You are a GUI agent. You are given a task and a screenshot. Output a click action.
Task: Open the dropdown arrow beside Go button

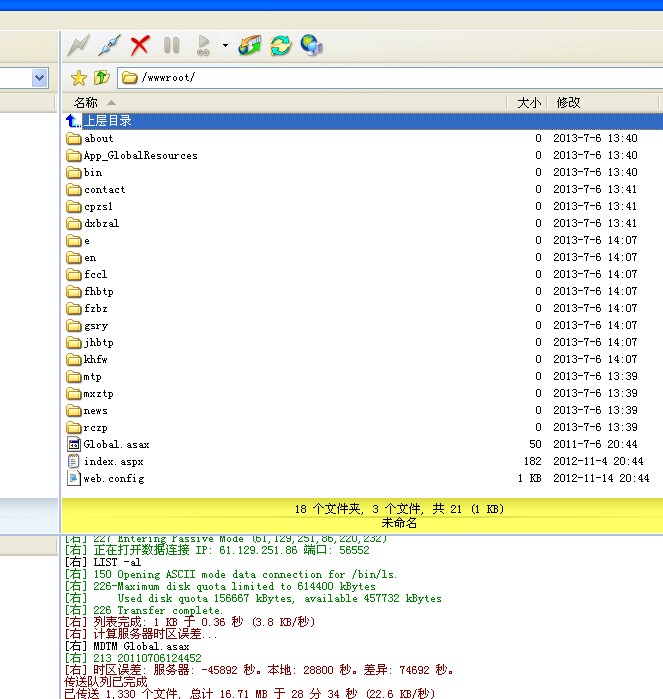(x=225, y=45)
